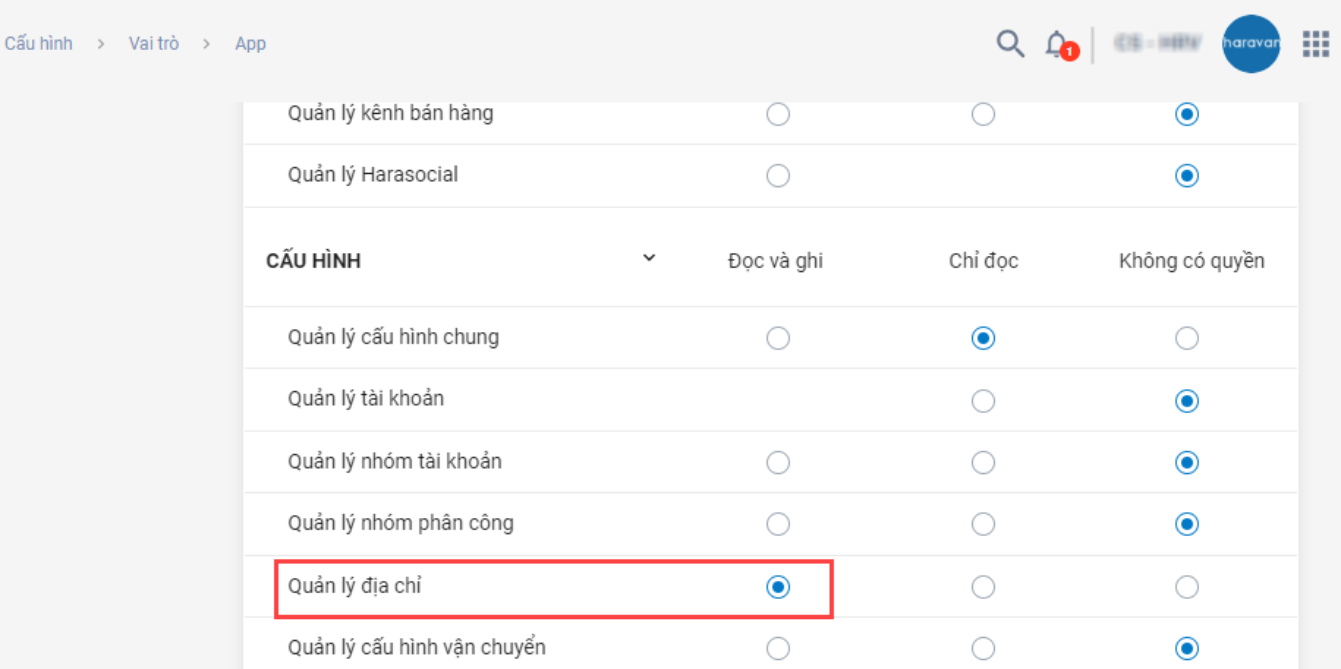
Task: Set Quản lý kênh bán hàng to read-only
Action: coord(983,115)
